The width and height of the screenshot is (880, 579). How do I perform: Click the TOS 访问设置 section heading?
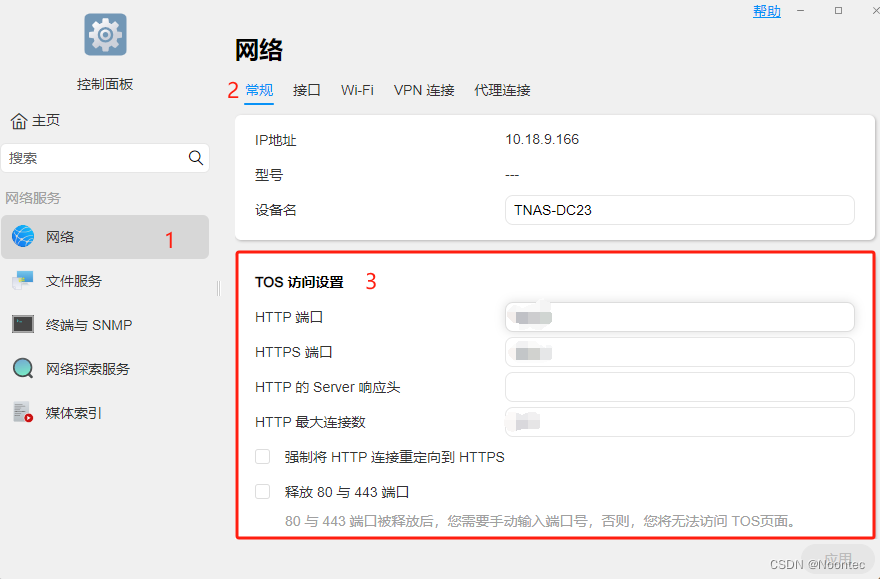pos(299,282)
